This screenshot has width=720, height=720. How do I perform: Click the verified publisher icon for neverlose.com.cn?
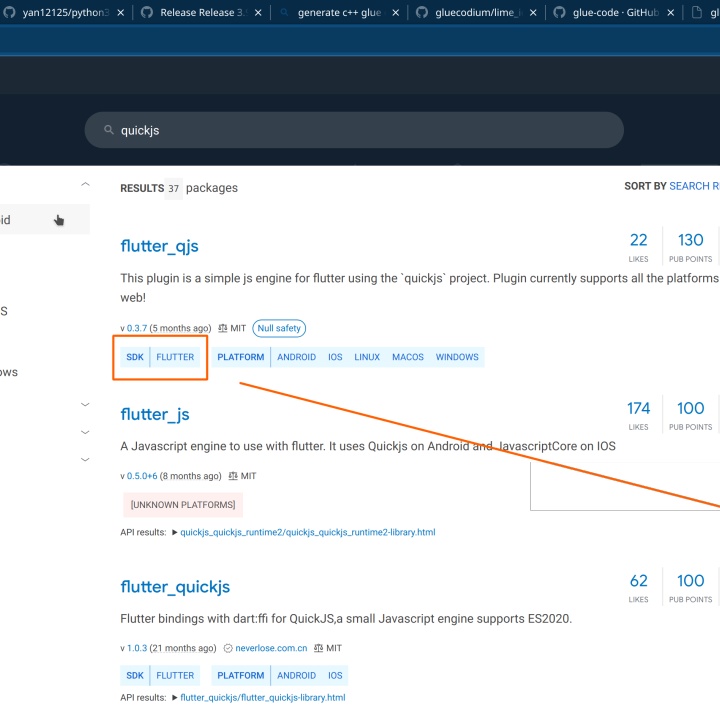click(x=228, y=648)
